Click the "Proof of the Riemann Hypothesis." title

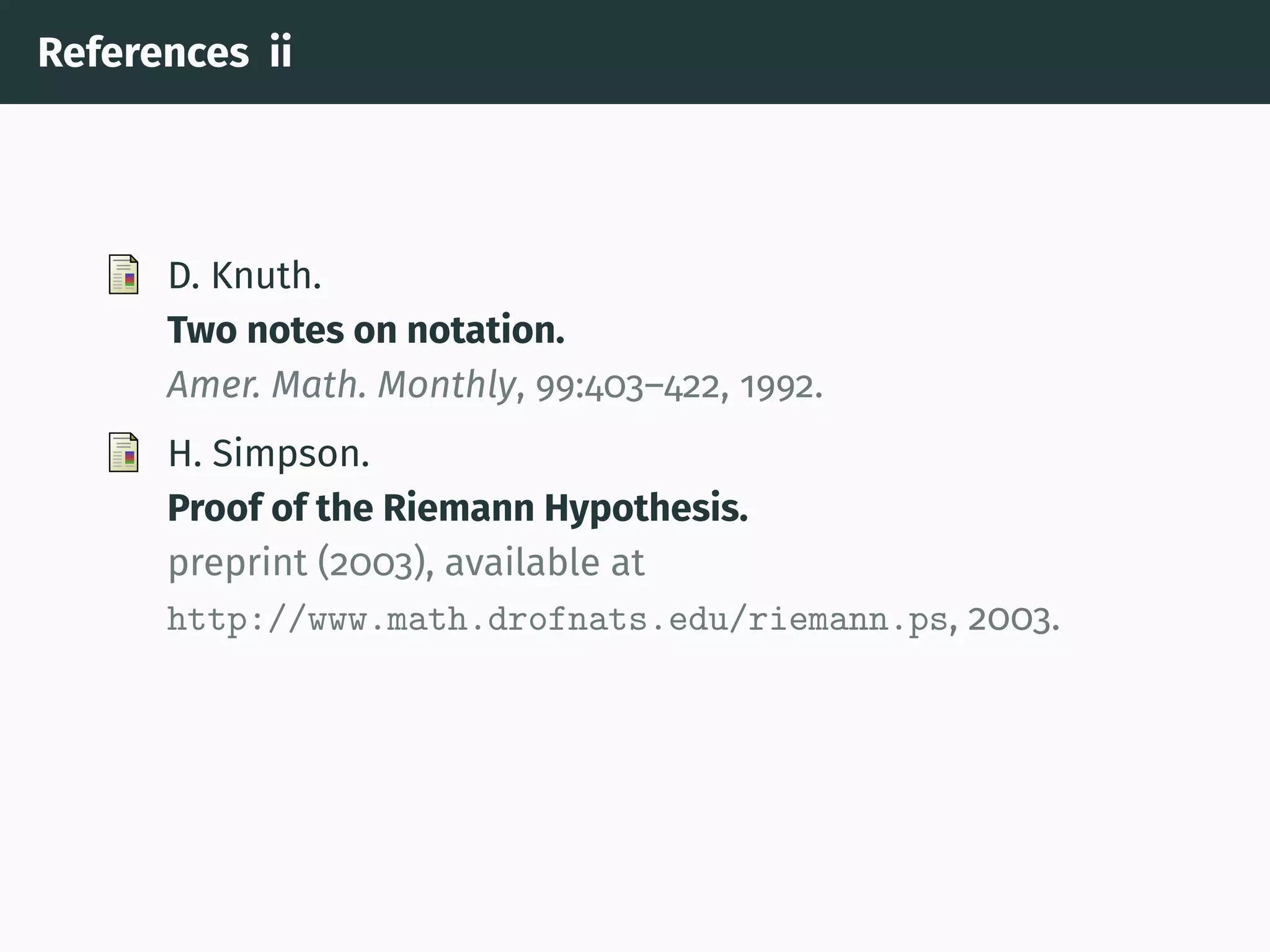point(458,508)
